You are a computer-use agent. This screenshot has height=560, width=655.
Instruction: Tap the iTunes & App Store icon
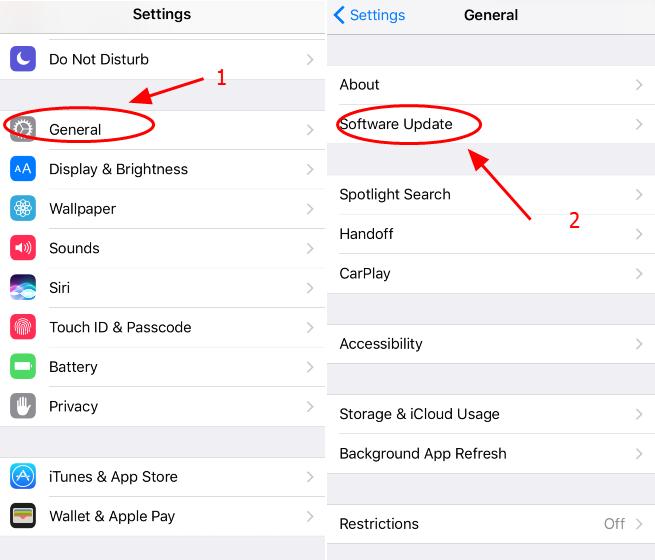[x=23, y=476]
